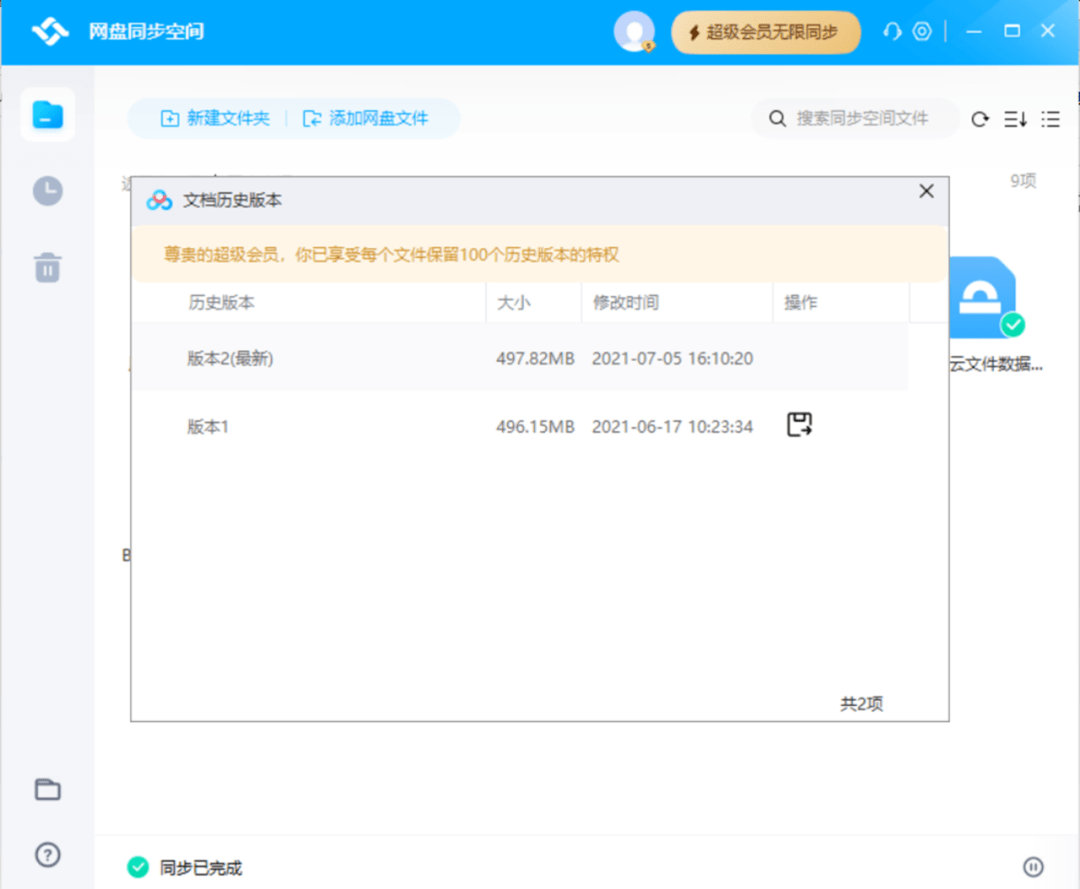Image resolution: width=1080 pixels, height=889 pixels.
Task: Toggle list view mode icon
Action: tap(1050, 119)
